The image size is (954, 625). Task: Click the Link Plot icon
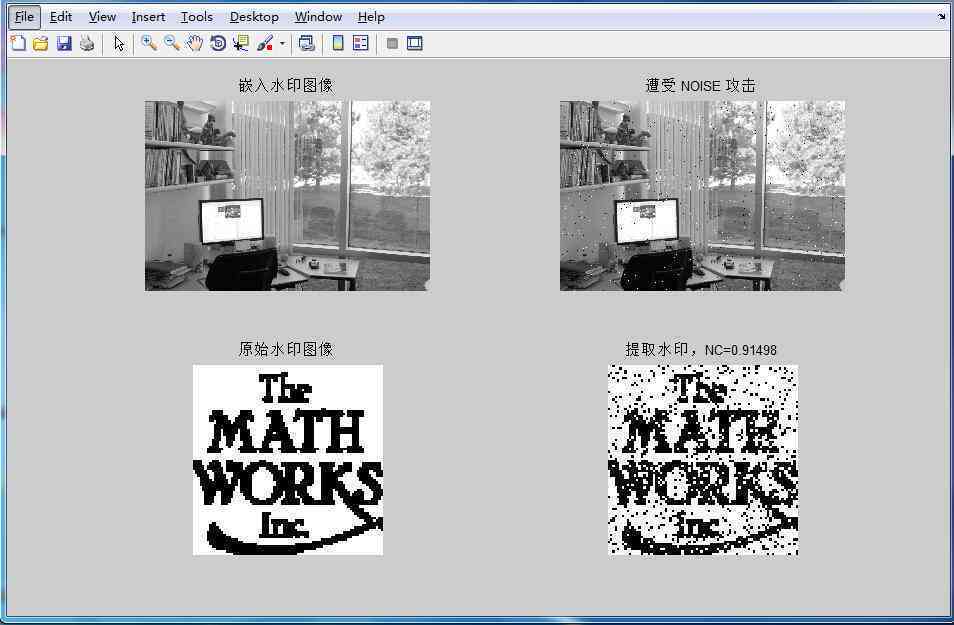pos(307,43)
